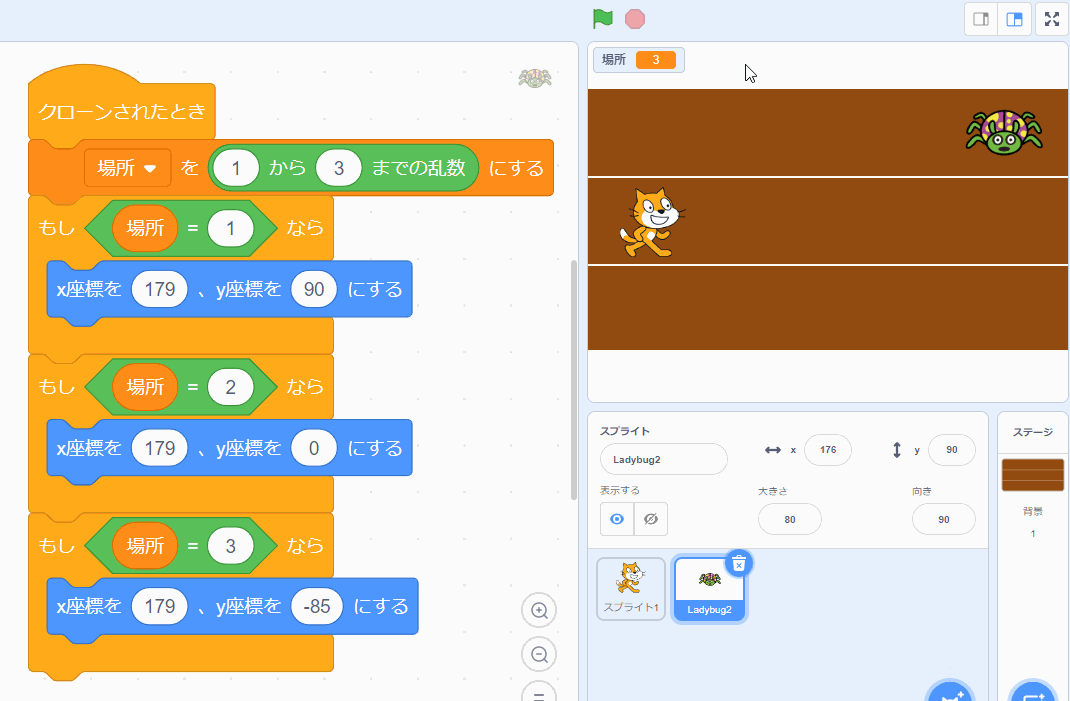Click the workspace vertical scrollbar

(x=574, y=380)
